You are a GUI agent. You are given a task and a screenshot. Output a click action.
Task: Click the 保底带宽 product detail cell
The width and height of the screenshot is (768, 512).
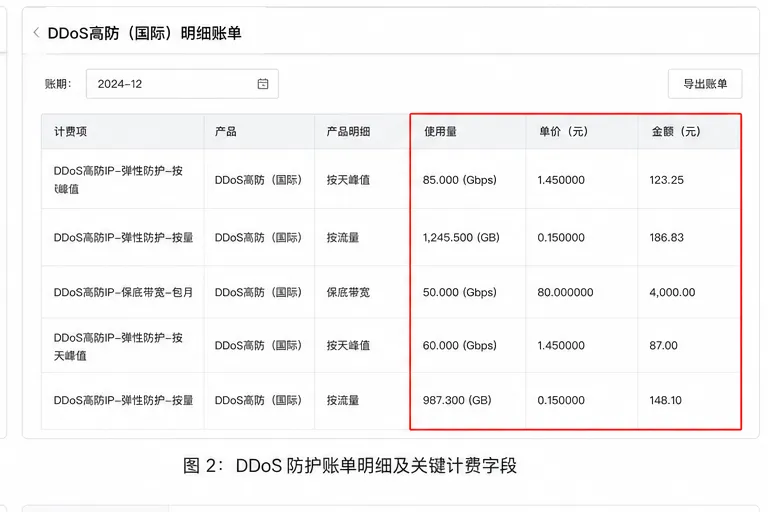pos(348,293)
